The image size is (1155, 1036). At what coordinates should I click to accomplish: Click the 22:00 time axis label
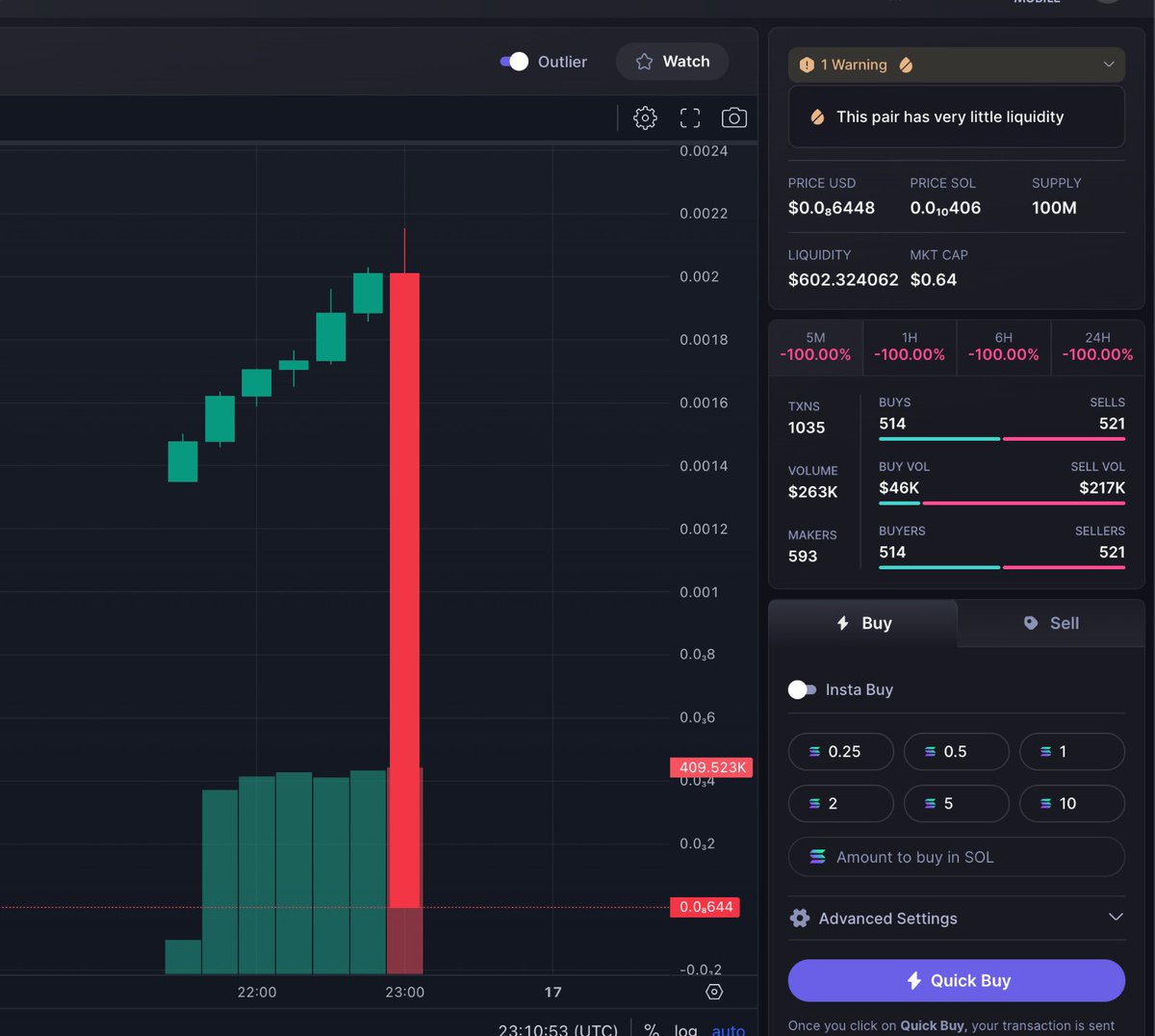[x=257, y=992]
